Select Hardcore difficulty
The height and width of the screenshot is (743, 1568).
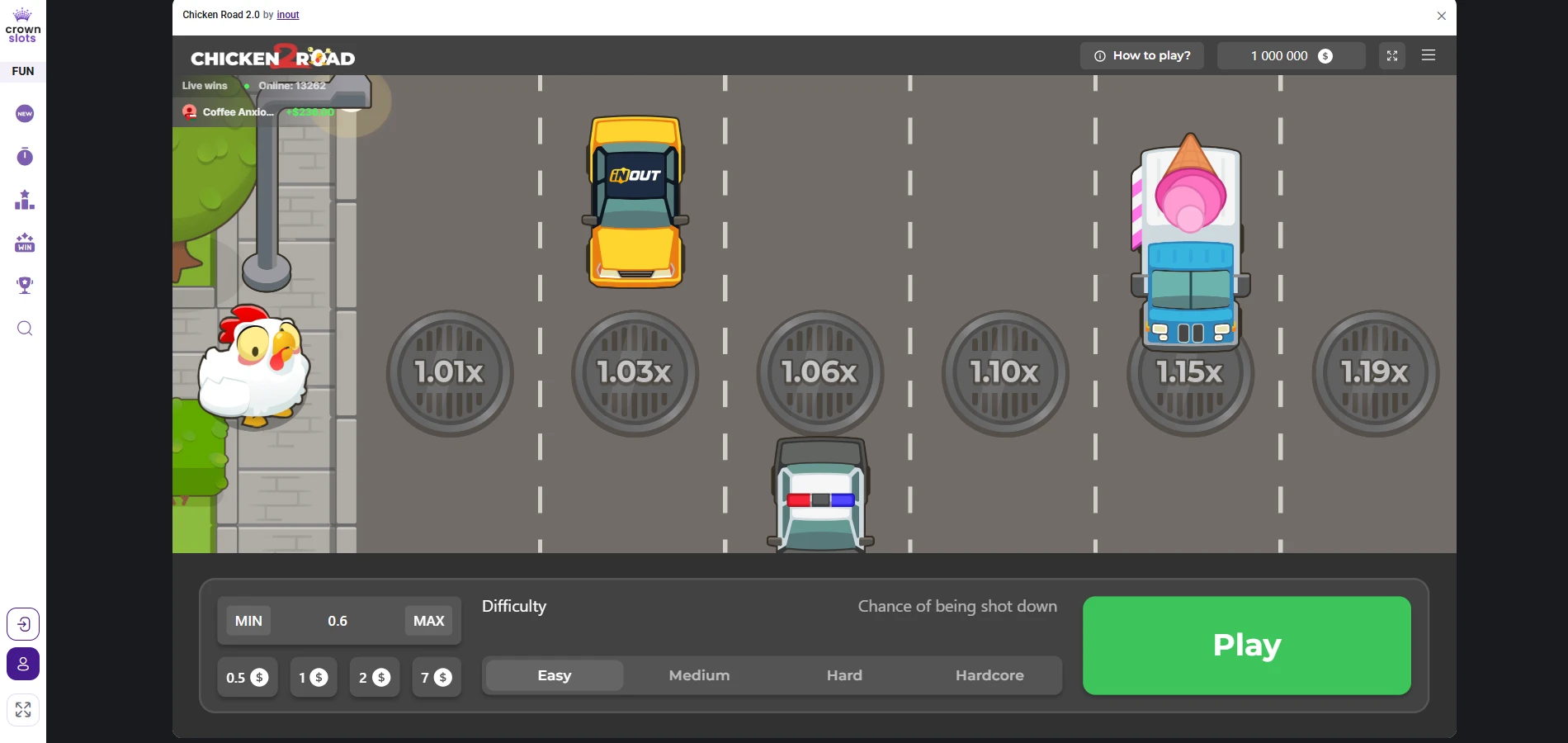989,675
